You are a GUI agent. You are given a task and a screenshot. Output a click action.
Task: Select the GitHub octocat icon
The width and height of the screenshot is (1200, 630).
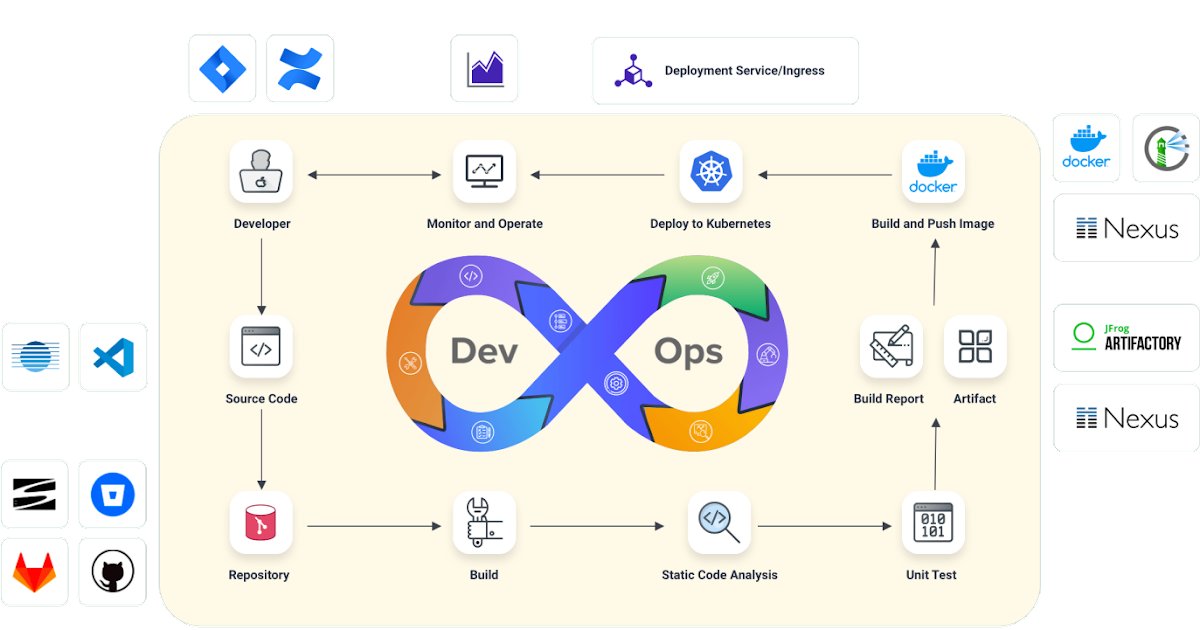point(112,571)
